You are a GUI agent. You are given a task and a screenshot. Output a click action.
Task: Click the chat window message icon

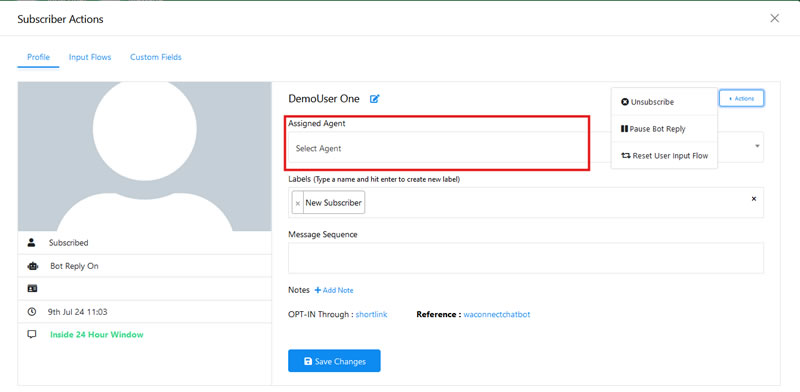click(32, 335)
